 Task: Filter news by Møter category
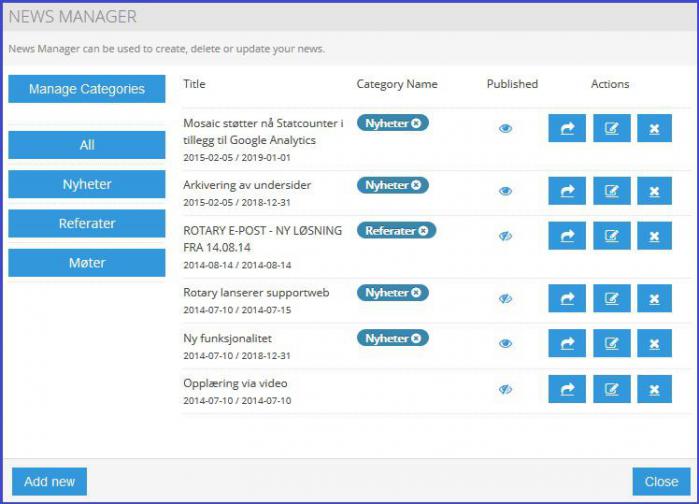click(87, 262)
